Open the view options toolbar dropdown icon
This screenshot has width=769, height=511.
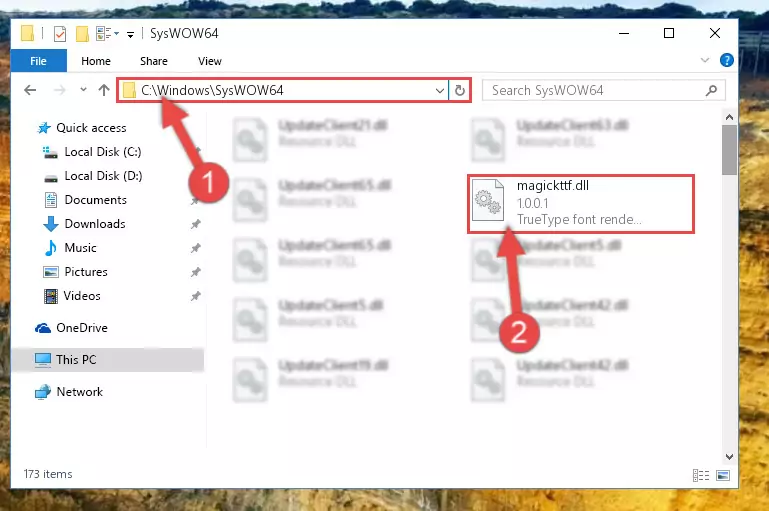coord(107,33)
